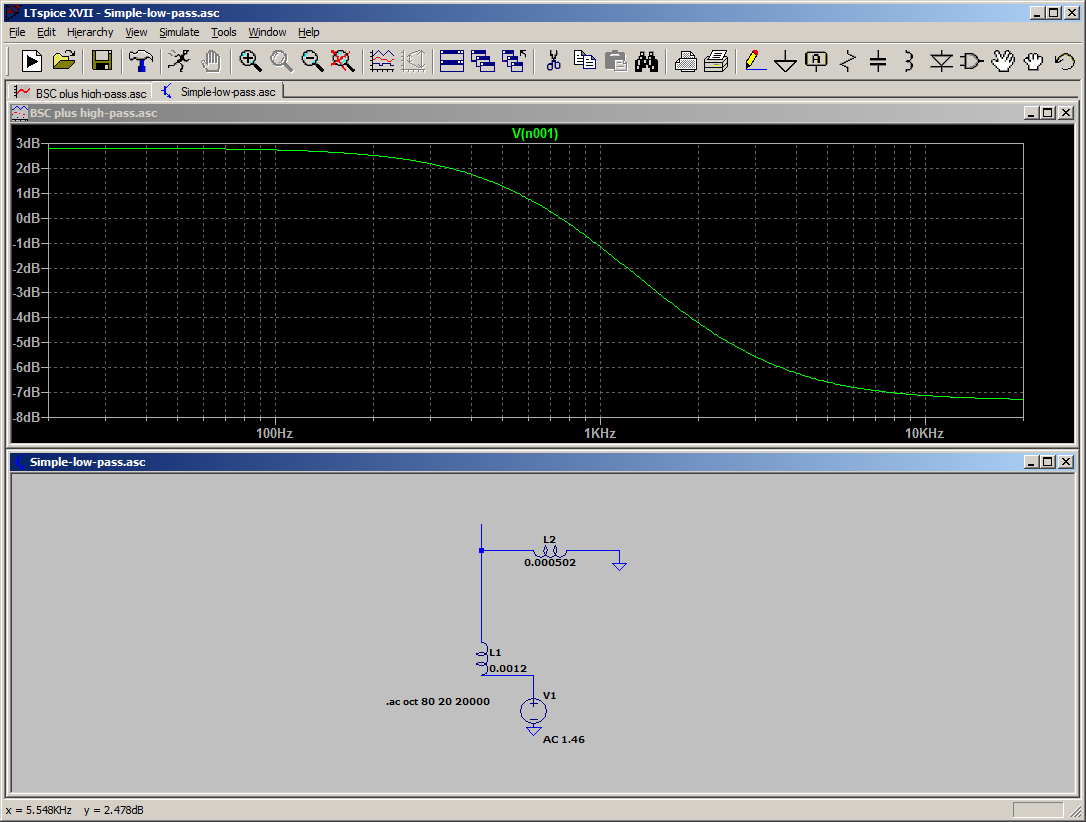Viewport: 1086px width, 822px height.
Task: Click the 3dB vertical axis label
Action: [28, 143]
